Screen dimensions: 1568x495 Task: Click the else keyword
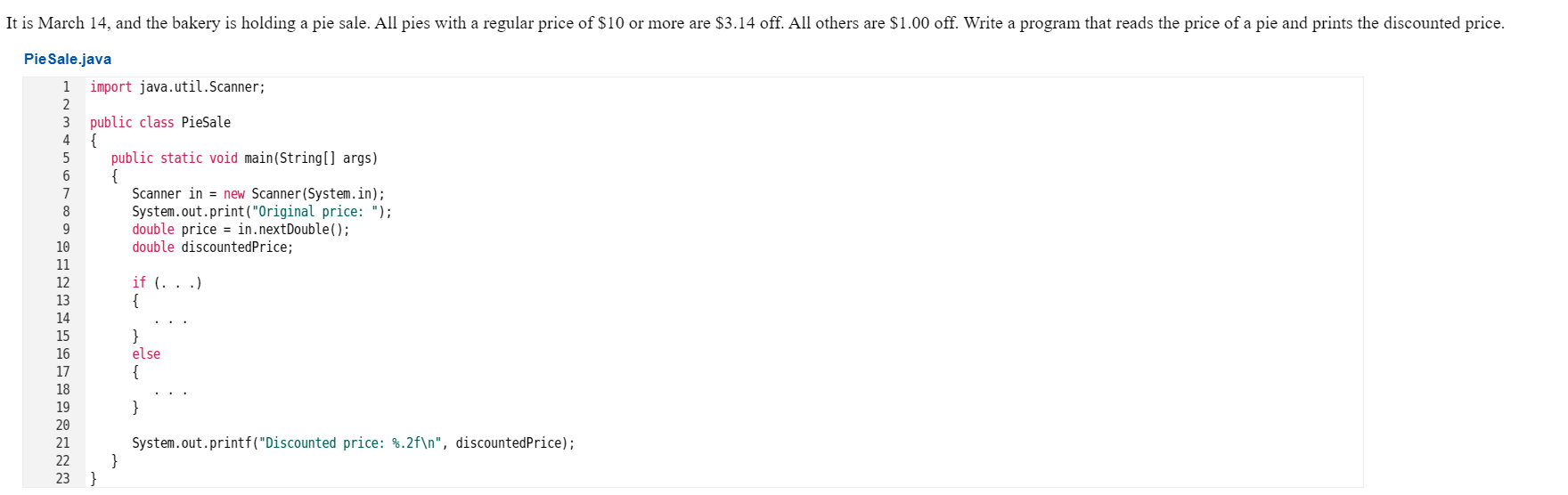pos(146,354)
